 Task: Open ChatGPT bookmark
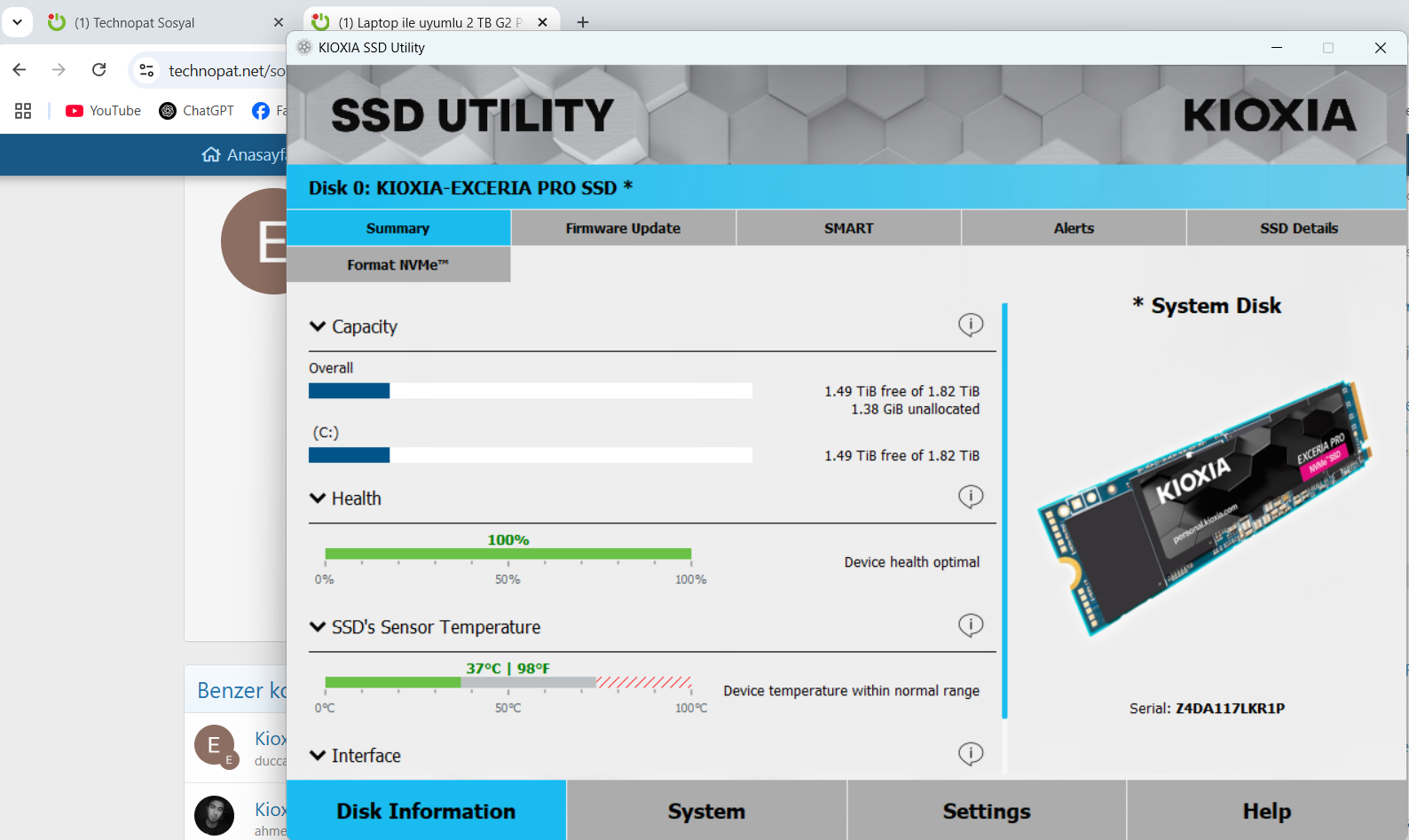[196, 111]
